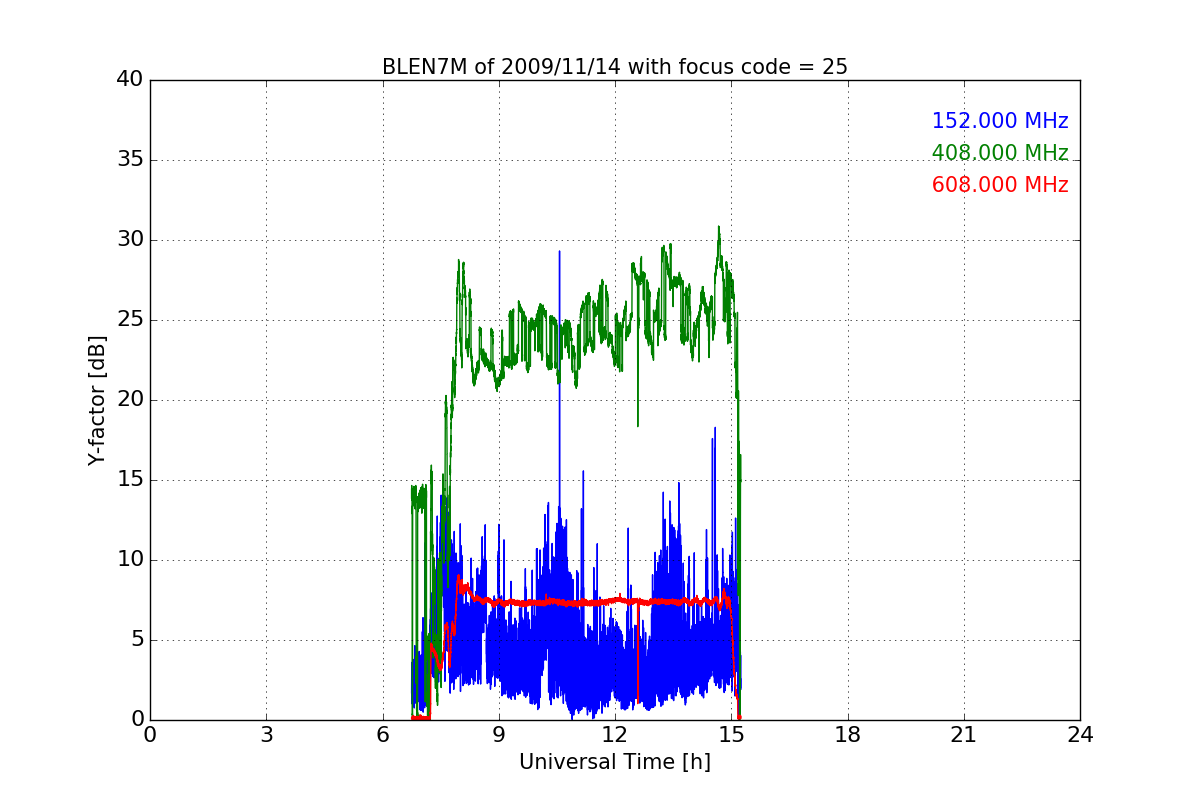The height and width of the screenshot is (800, 1200).
Task: Select the 408.000 MHz legend label
Action: click(1000, 153)
